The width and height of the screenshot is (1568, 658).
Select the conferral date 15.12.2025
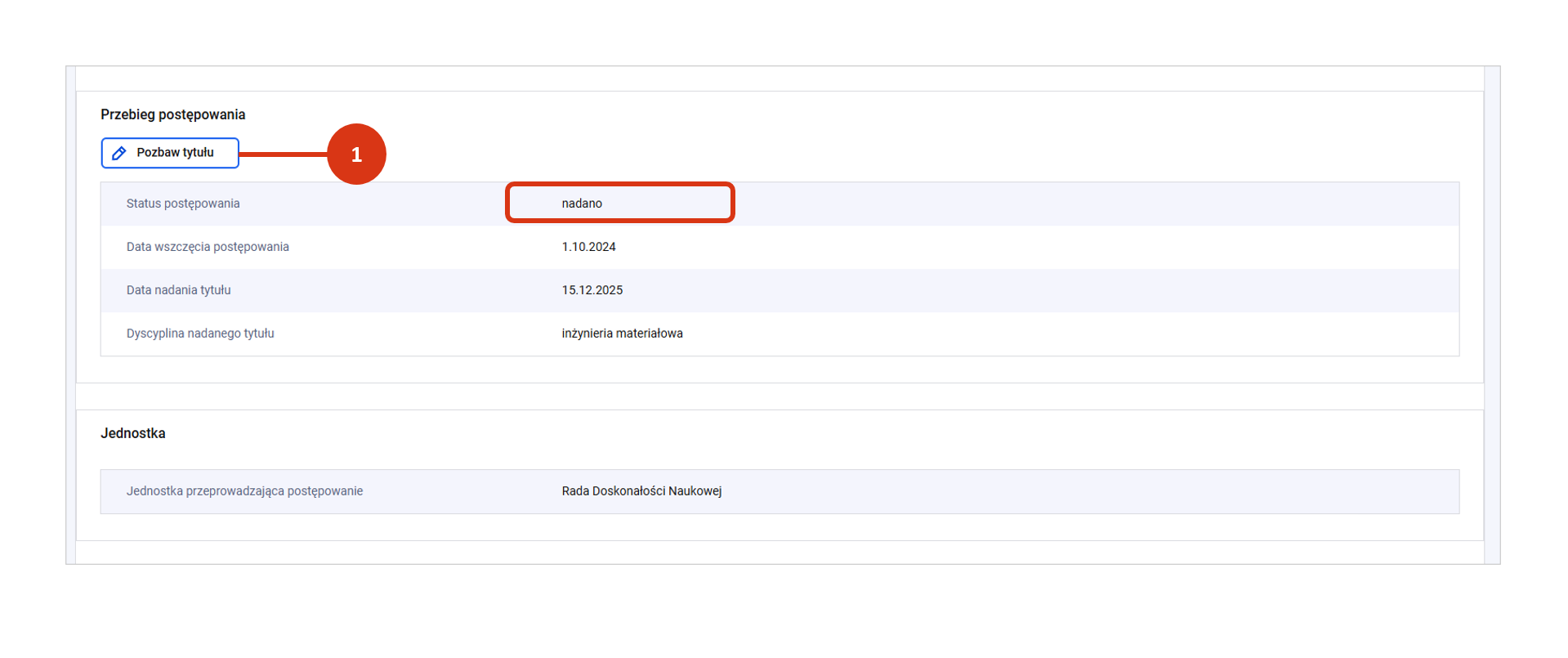(x=592, y=290)
